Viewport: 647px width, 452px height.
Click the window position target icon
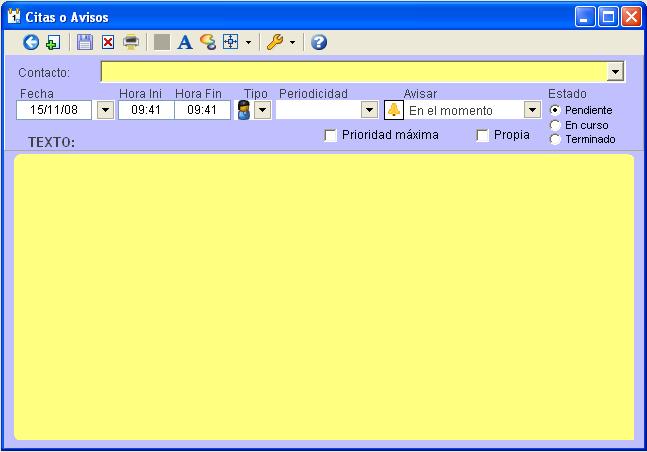pos(230,42)
